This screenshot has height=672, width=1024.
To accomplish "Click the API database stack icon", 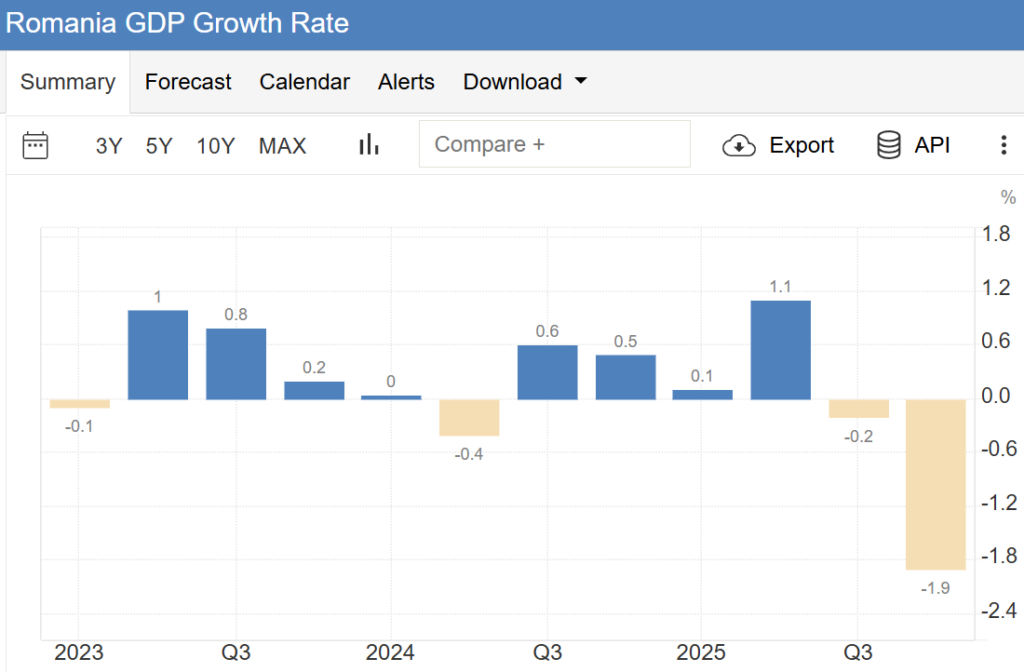I will coord(887,145).
